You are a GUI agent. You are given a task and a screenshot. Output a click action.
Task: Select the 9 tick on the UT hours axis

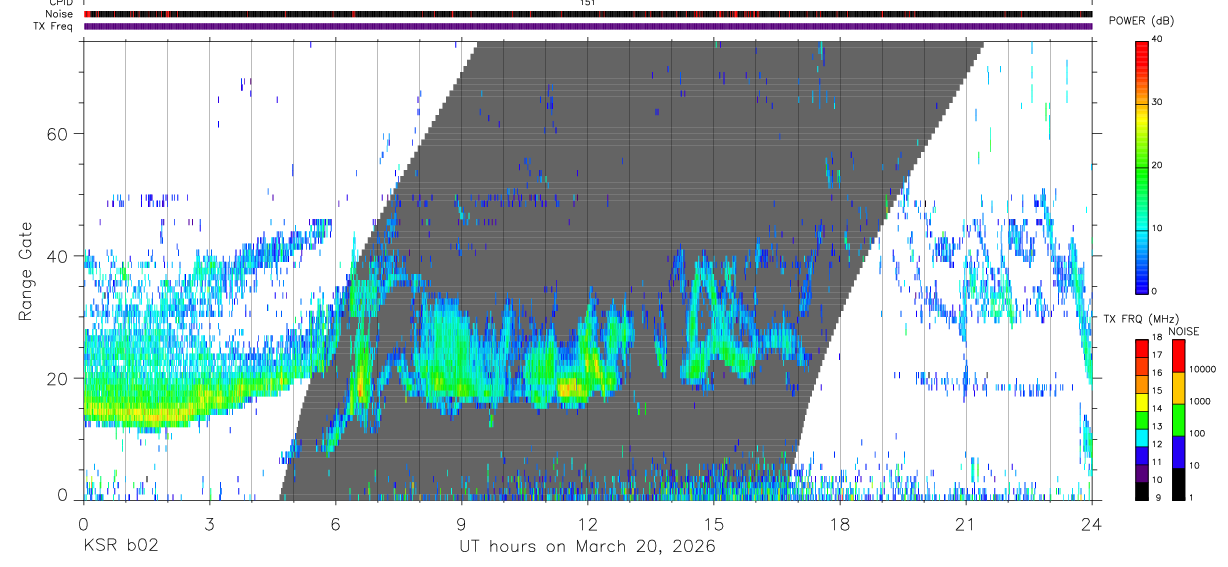click(461, 524)
